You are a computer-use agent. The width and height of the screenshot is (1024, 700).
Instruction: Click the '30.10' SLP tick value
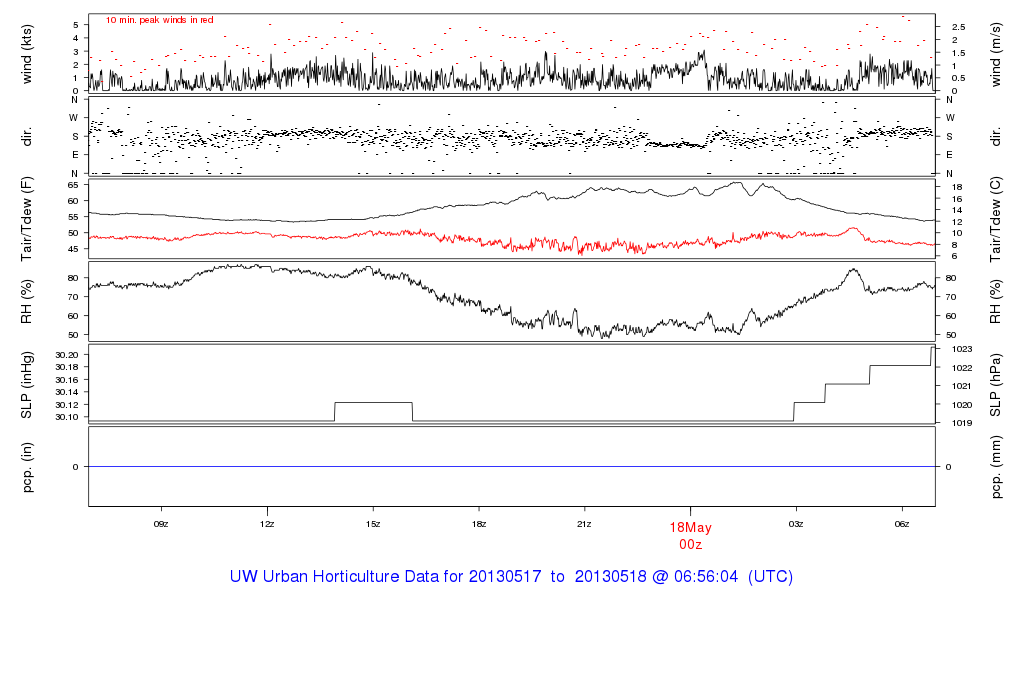[x=67, y=417]
